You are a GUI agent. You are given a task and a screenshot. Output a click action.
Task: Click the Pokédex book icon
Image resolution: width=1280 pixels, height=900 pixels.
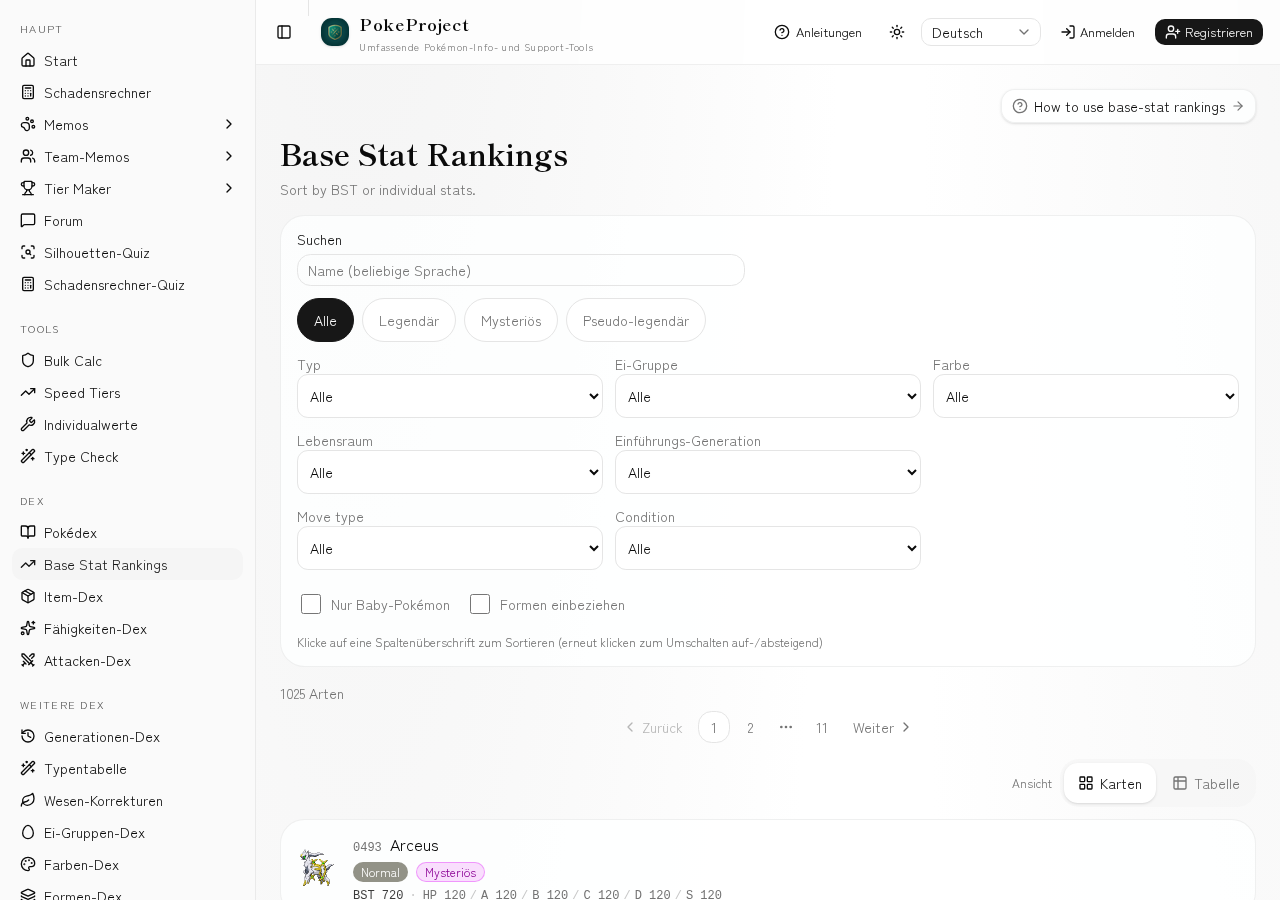click(x=28, y=532)
